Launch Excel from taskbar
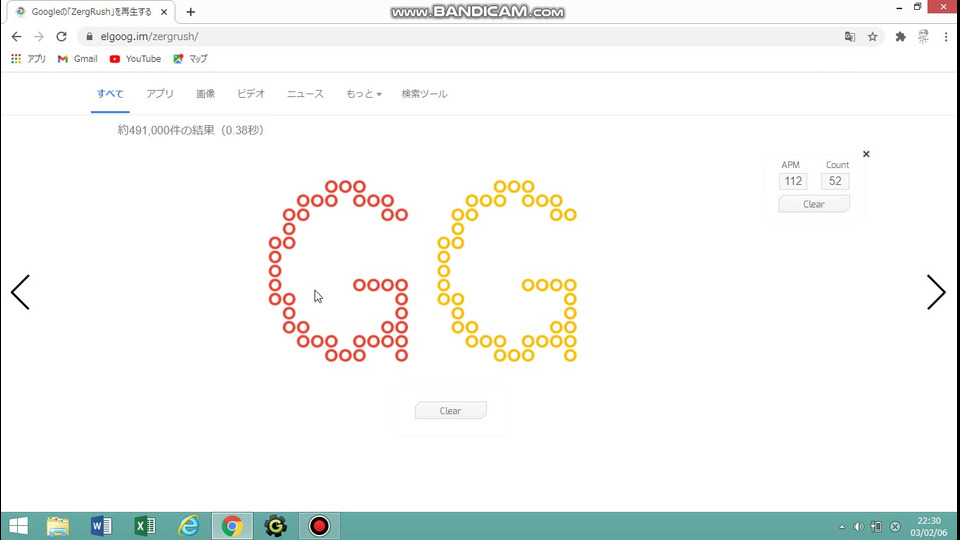 coord(145,526)
